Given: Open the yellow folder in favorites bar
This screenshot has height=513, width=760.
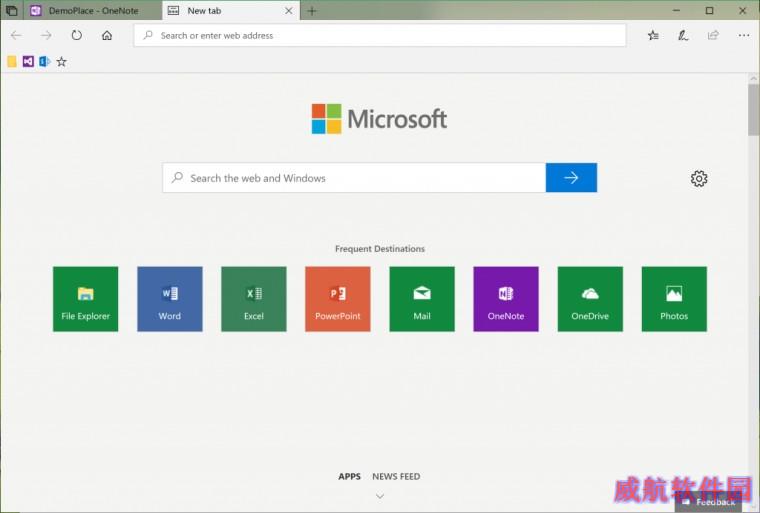Looking at the screenshot, I should click(x=12, y=62).
